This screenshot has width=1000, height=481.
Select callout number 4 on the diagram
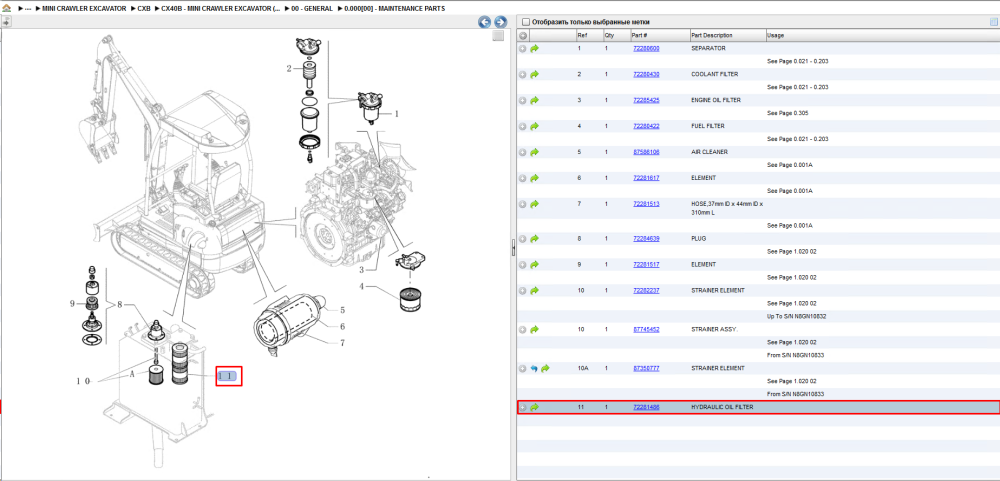point(361,286)
